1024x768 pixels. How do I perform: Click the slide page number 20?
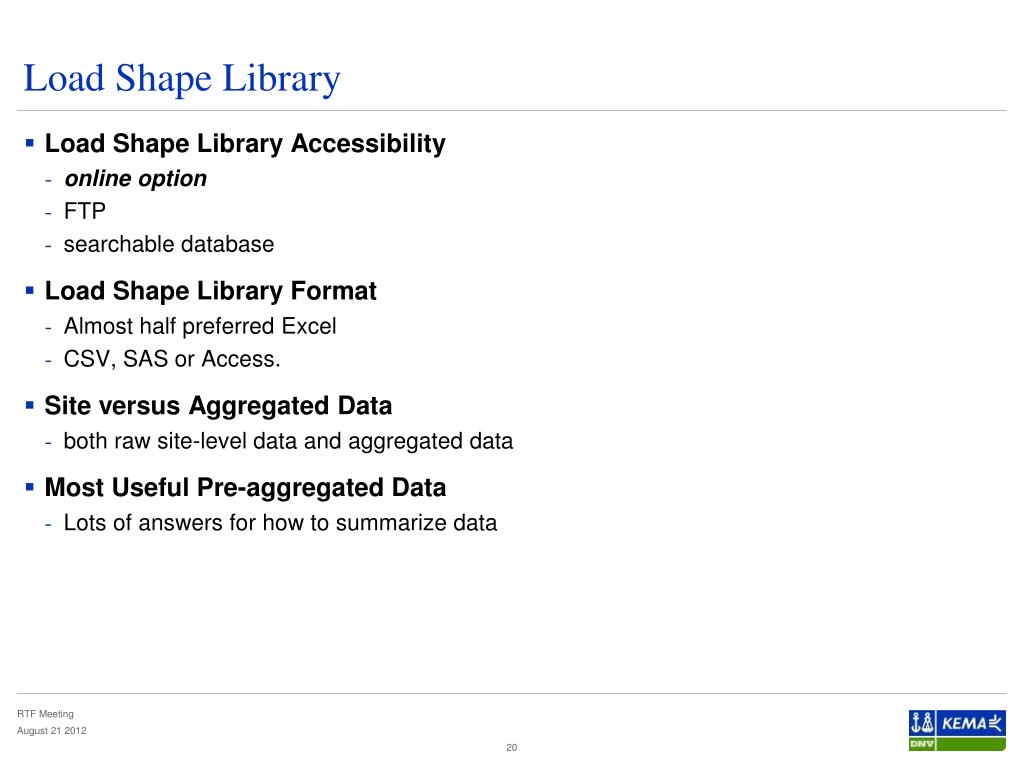[x=511, y=747]
